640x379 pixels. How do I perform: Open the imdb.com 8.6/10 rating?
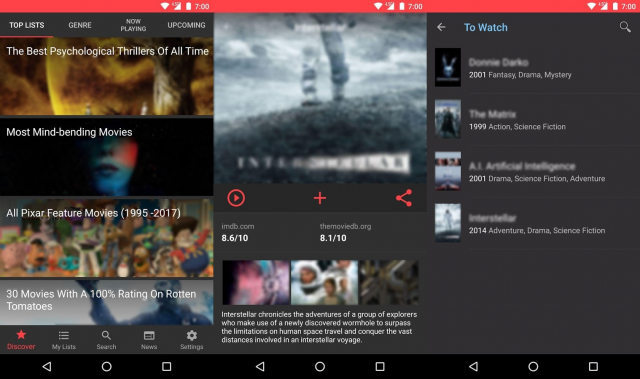238,233
